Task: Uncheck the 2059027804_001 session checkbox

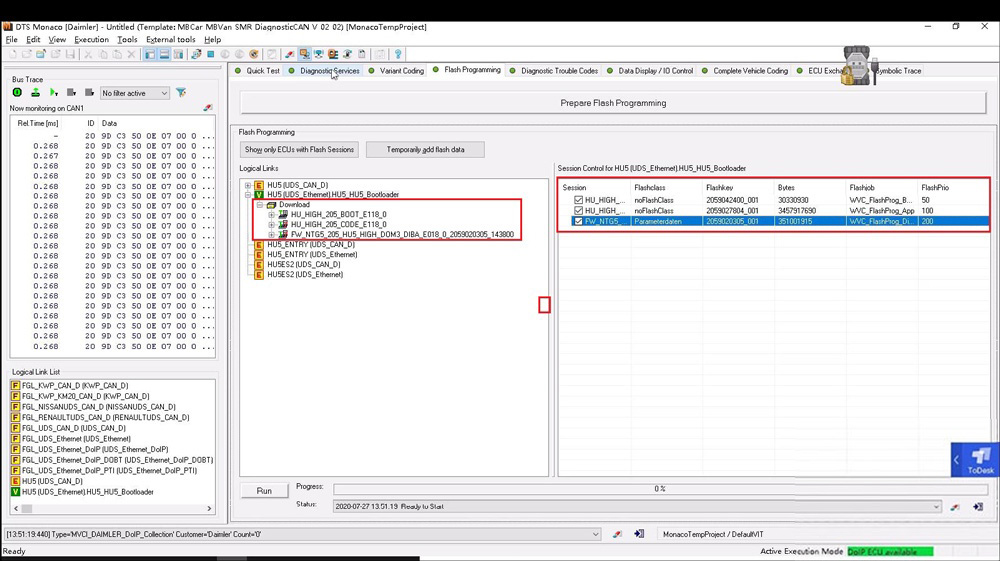Action: pos(578,210)
